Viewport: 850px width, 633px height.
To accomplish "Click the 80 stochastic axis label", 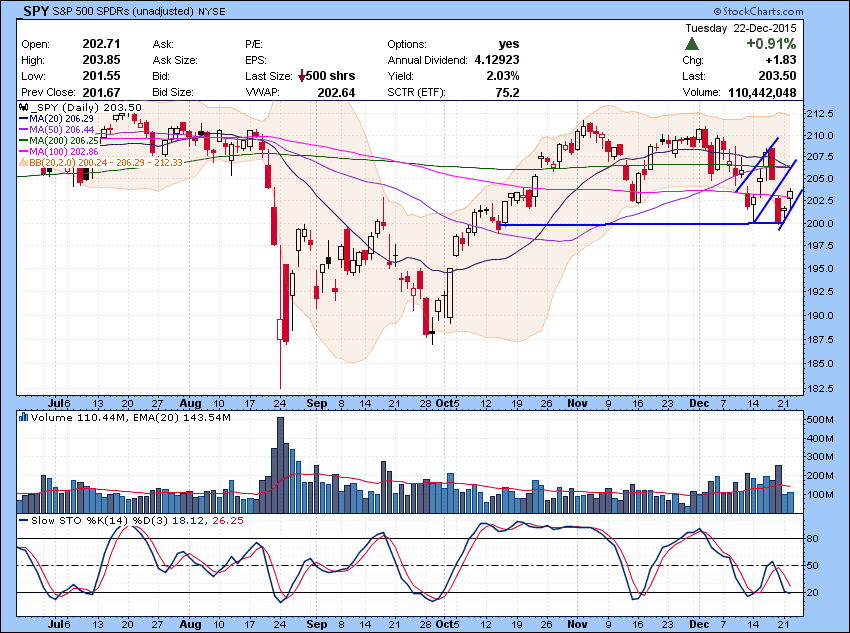I will [x=813, y=539].
